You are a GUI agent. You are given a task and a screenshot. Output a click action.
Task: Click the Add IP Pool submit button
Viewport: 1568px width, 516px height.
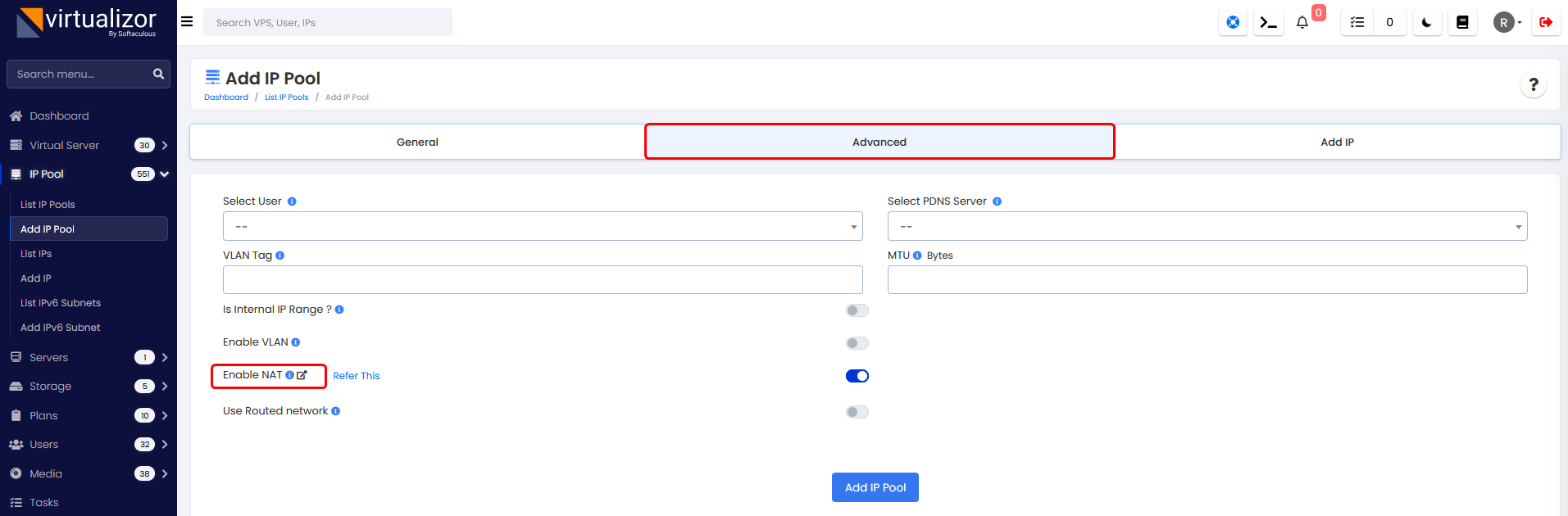tap(875, 487)
